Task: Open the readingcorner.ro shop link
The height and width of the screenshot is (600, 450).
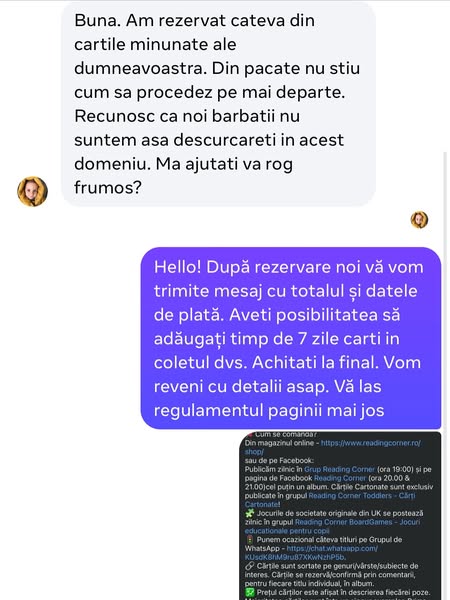Action: [x=332, y=447]
